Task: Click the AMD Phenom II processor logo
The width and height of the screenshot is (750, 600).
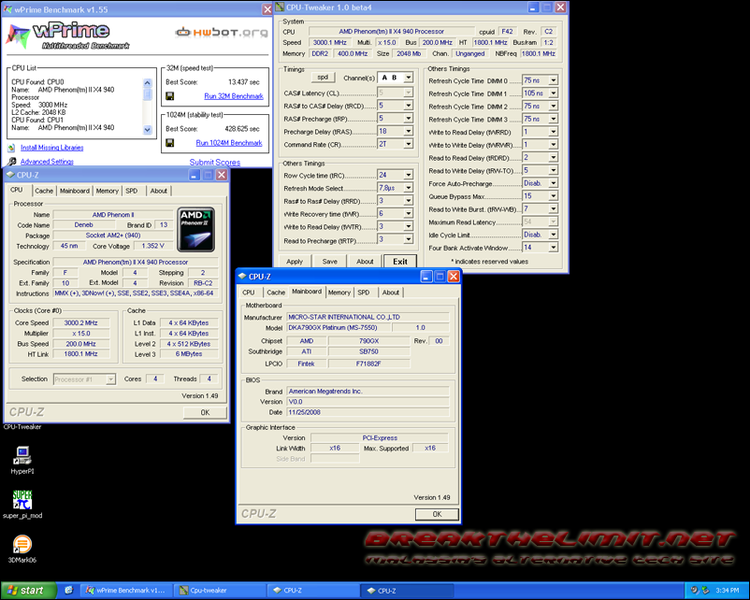Action: (x=196, y=230)
